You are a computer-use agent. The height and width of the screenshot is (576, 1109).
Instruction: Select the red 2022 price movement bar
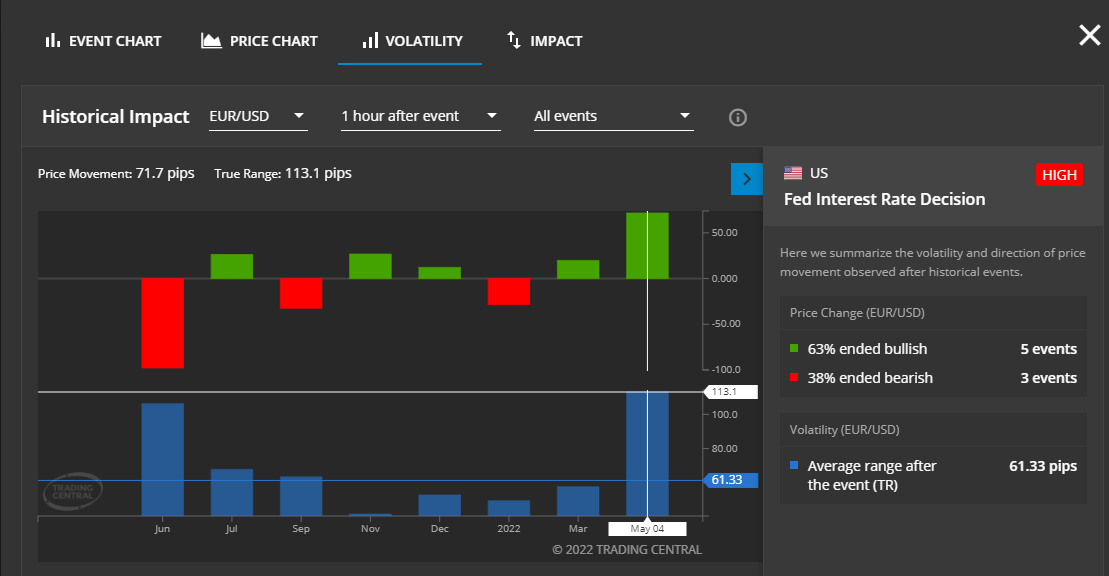point(509,292)
